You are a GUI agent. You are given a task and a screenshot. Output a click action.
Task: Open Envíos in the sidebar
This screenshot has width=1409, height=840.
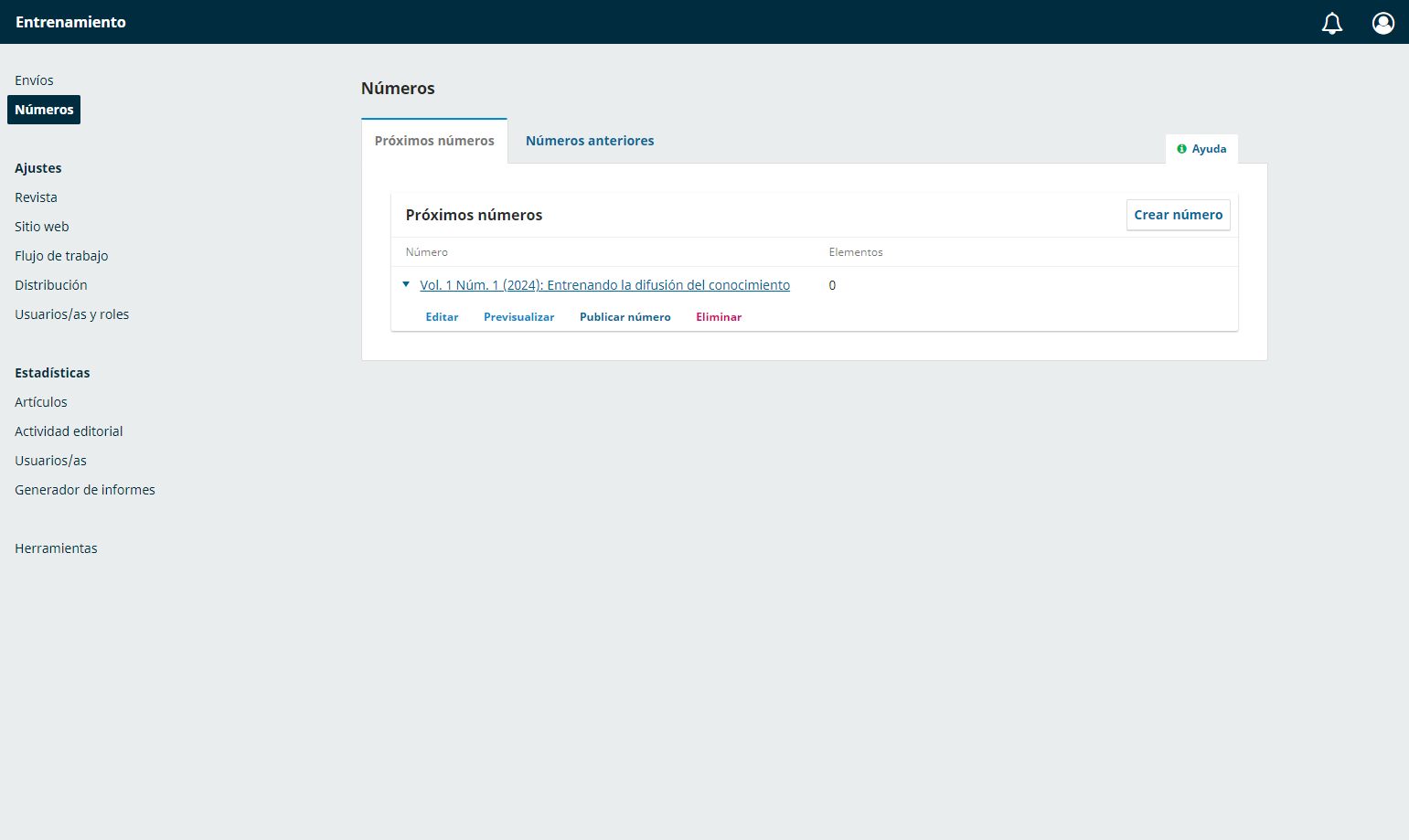coord(34,80)
